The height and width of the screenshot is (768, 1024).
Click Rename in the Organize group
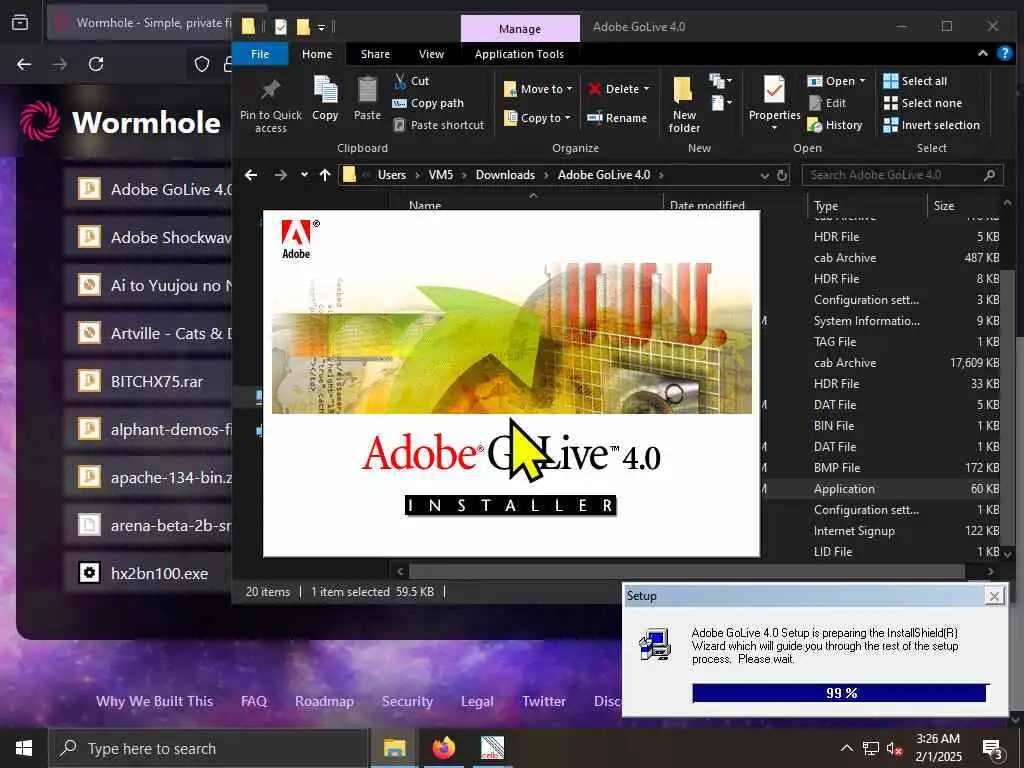point(616,118)
